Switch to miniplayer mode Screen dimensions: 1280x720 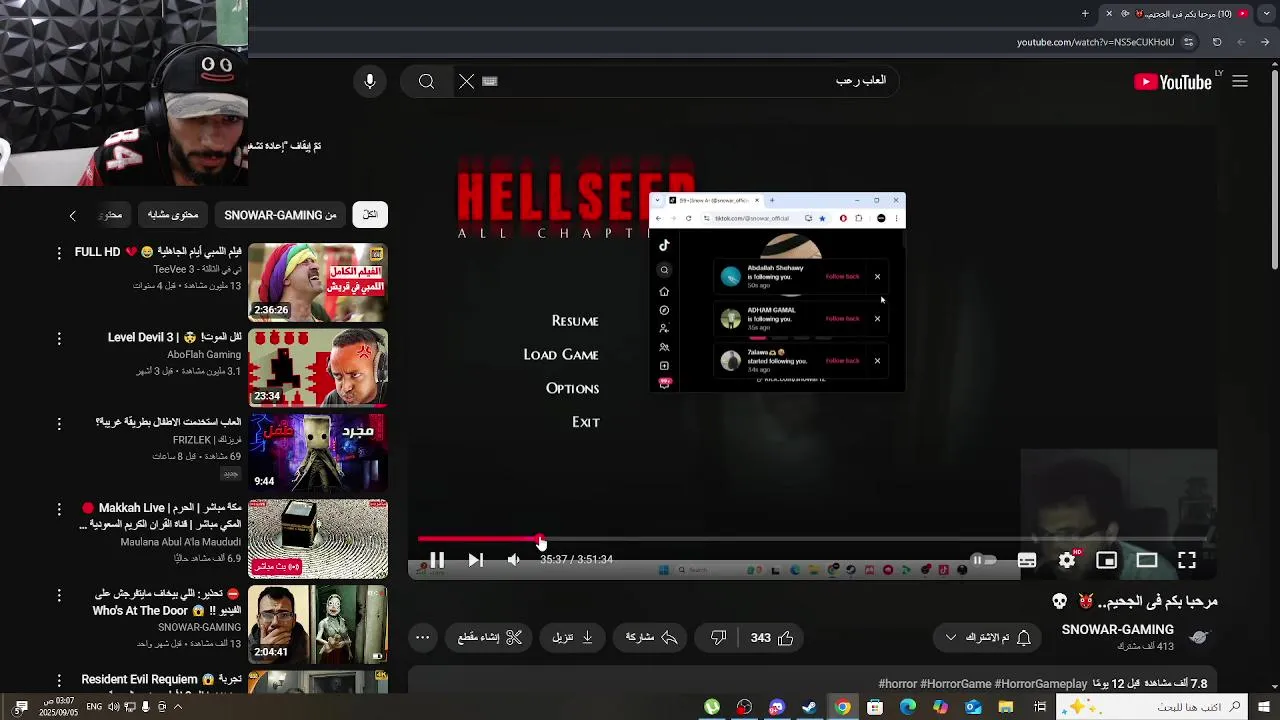point(1107,560)
